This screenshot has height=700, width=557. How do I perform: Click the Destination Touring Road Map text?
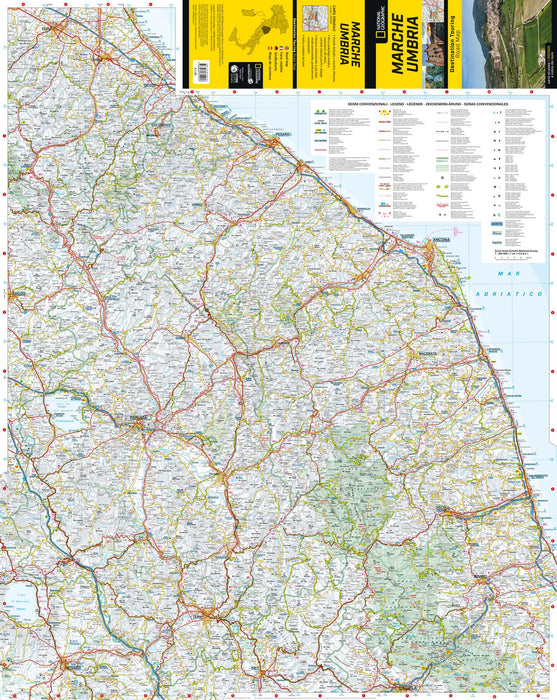(x=452, y=44)
